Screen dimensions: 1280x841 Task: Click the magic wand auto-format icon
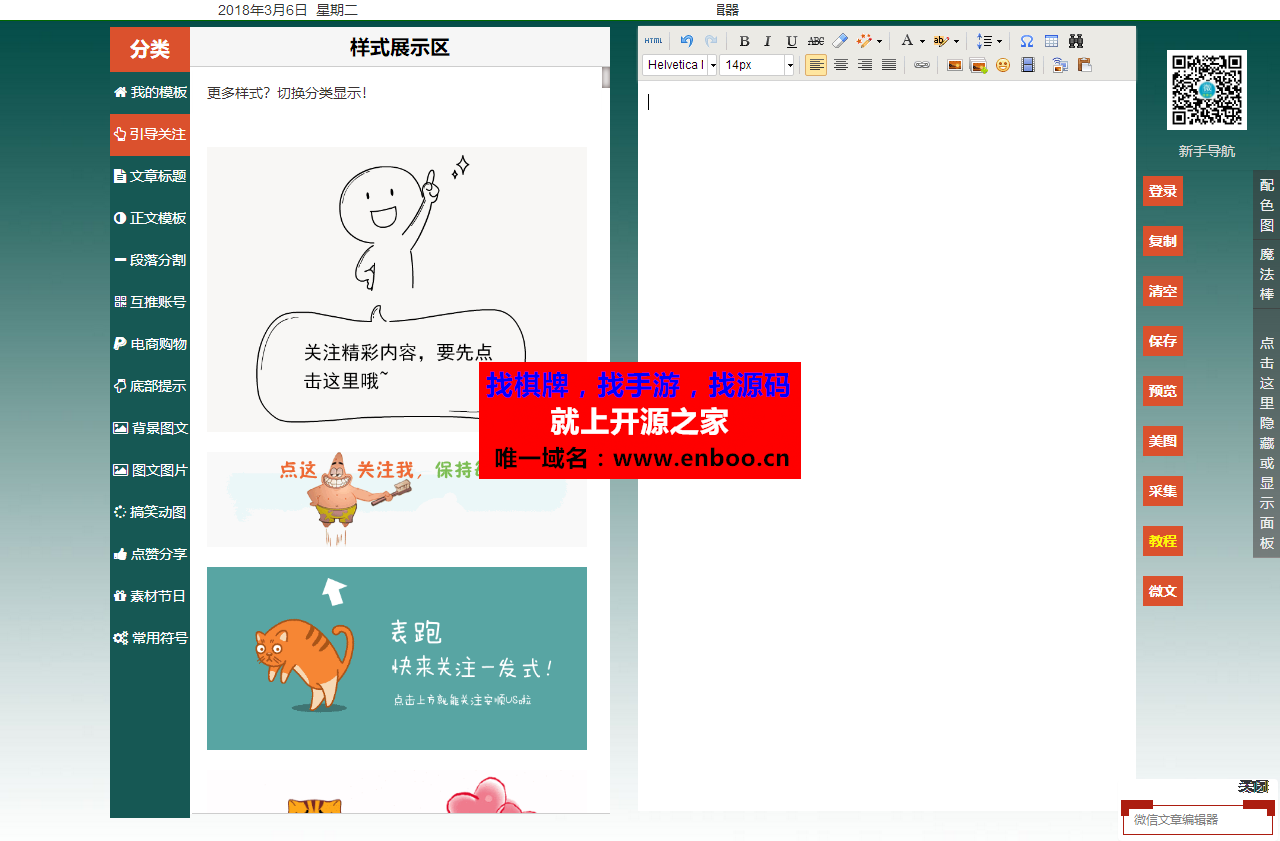[864, 41]
